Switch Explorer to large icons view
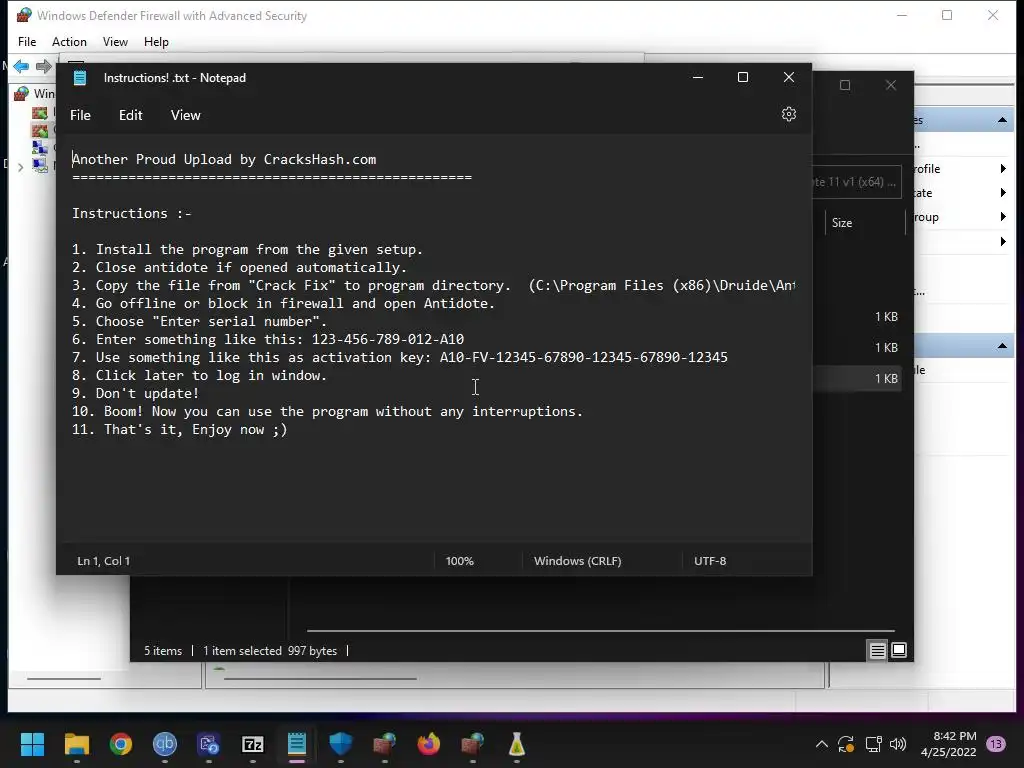This screenshot has height=768, width=1024. tap(899, 650)
